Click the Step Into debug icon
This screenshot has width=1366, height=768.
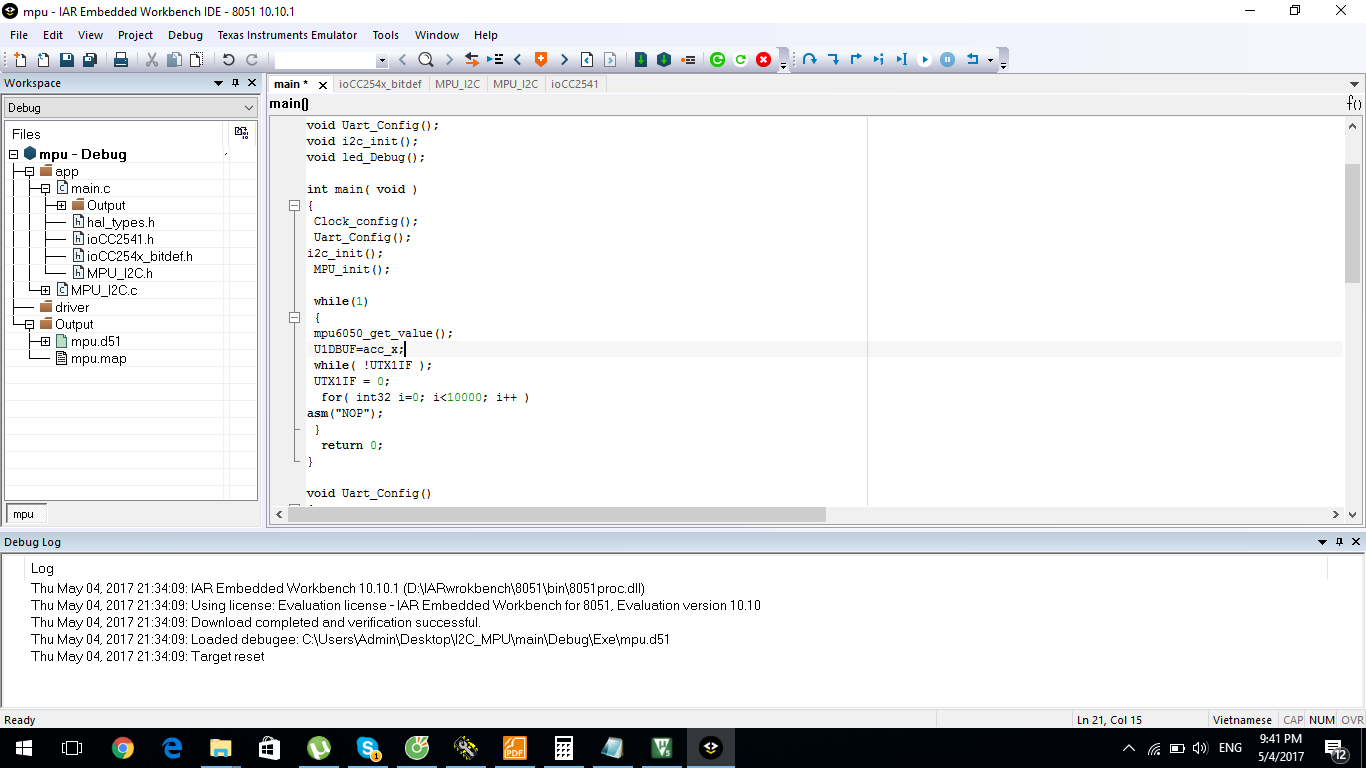pos(833,60)
